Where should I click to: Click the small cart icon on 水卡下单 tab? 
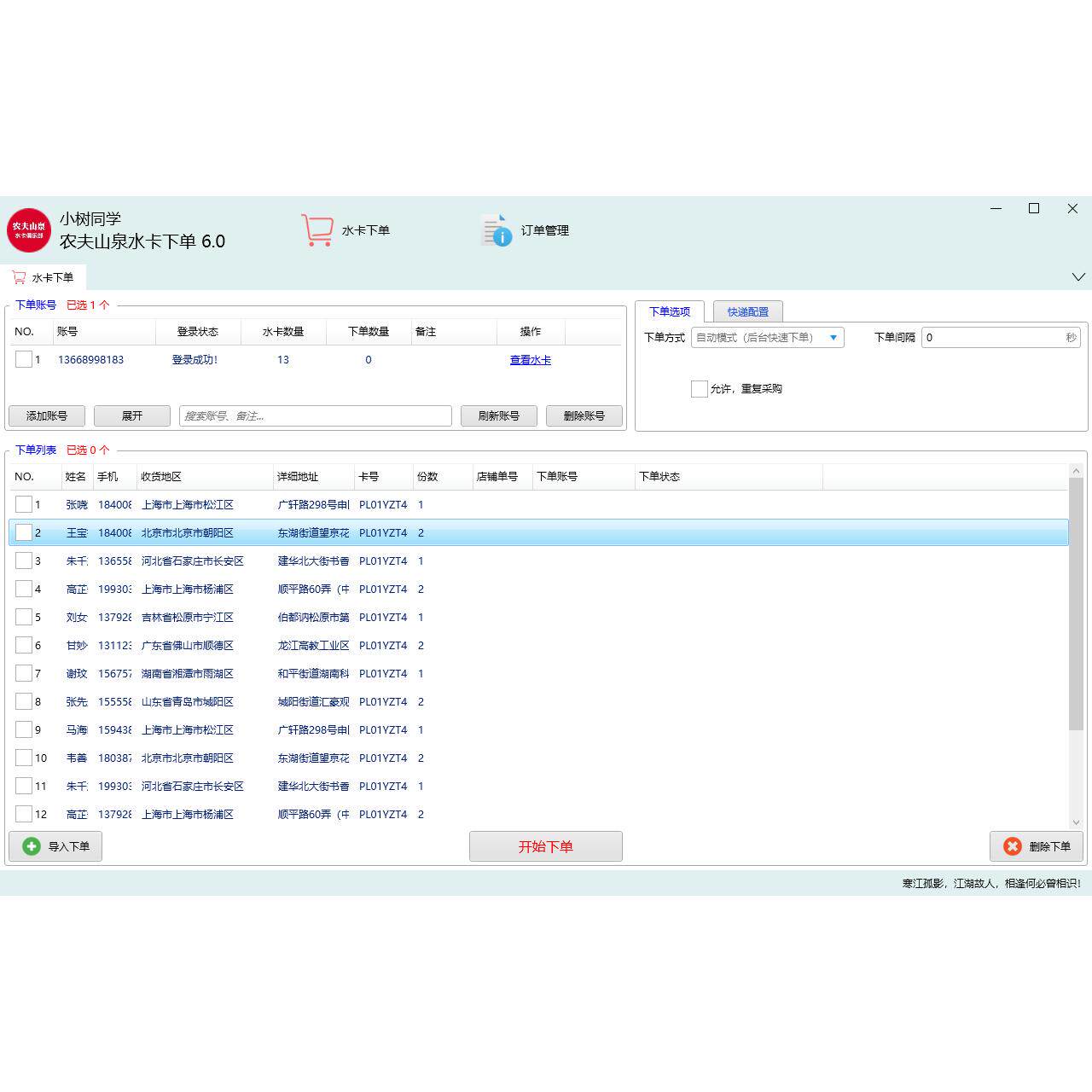[19, 277]
